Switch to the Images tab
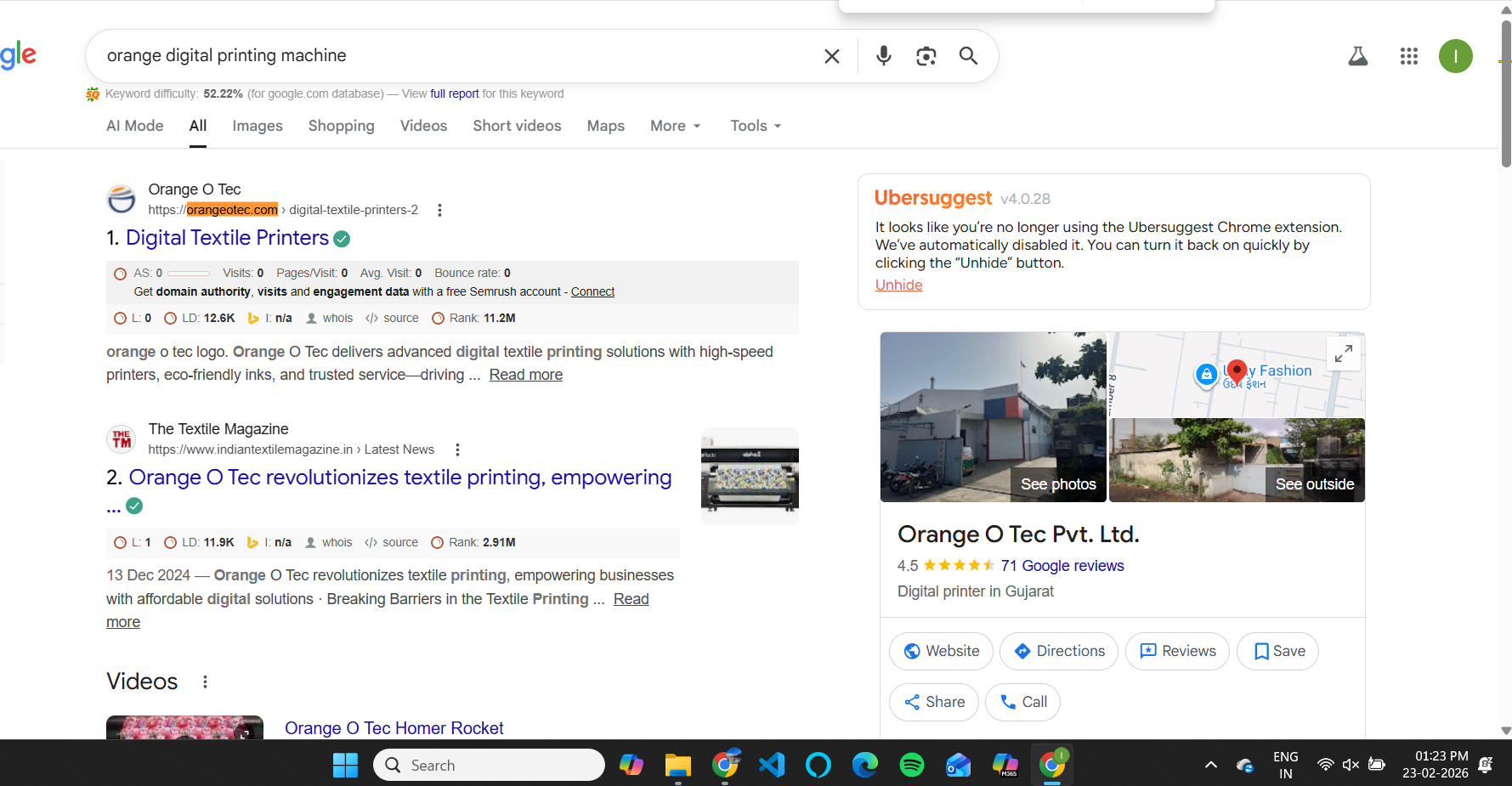Screen dimensions: 1512x786 258,126
